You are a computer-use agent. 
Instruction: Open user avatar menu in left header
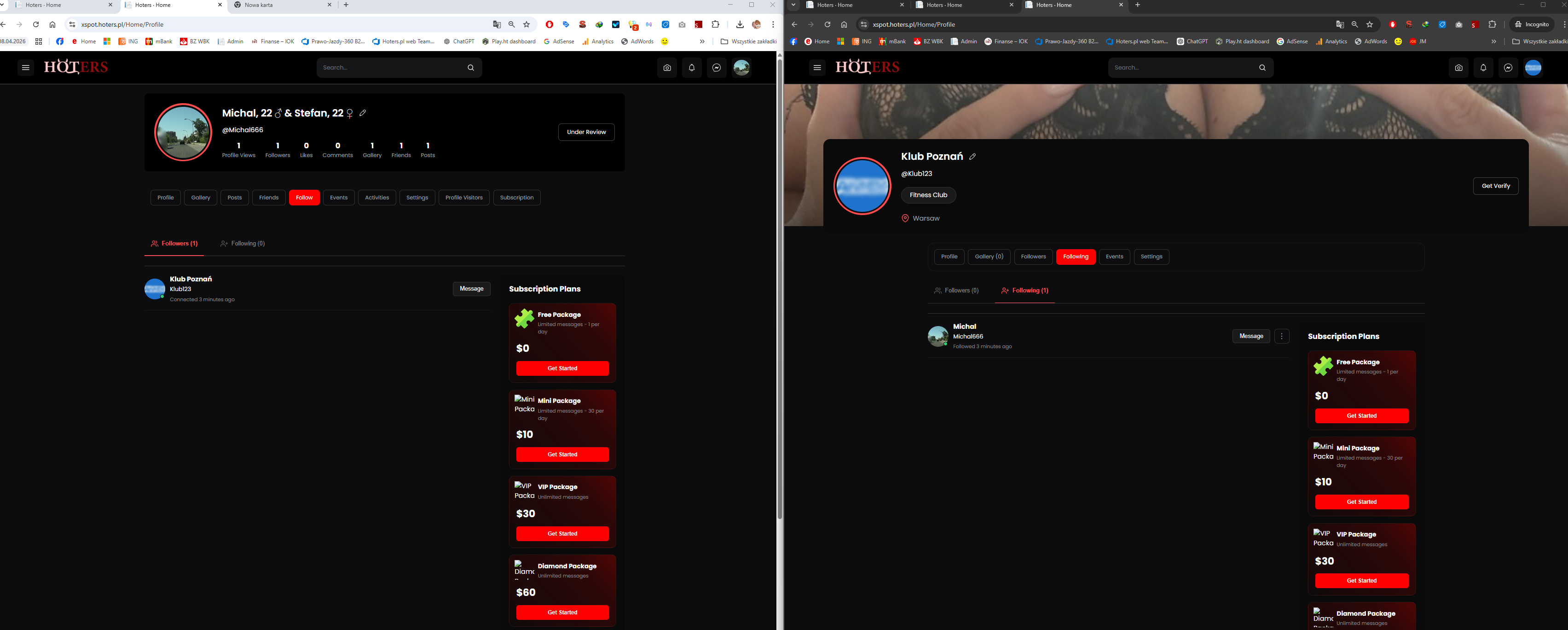click(x=741, y=68)
